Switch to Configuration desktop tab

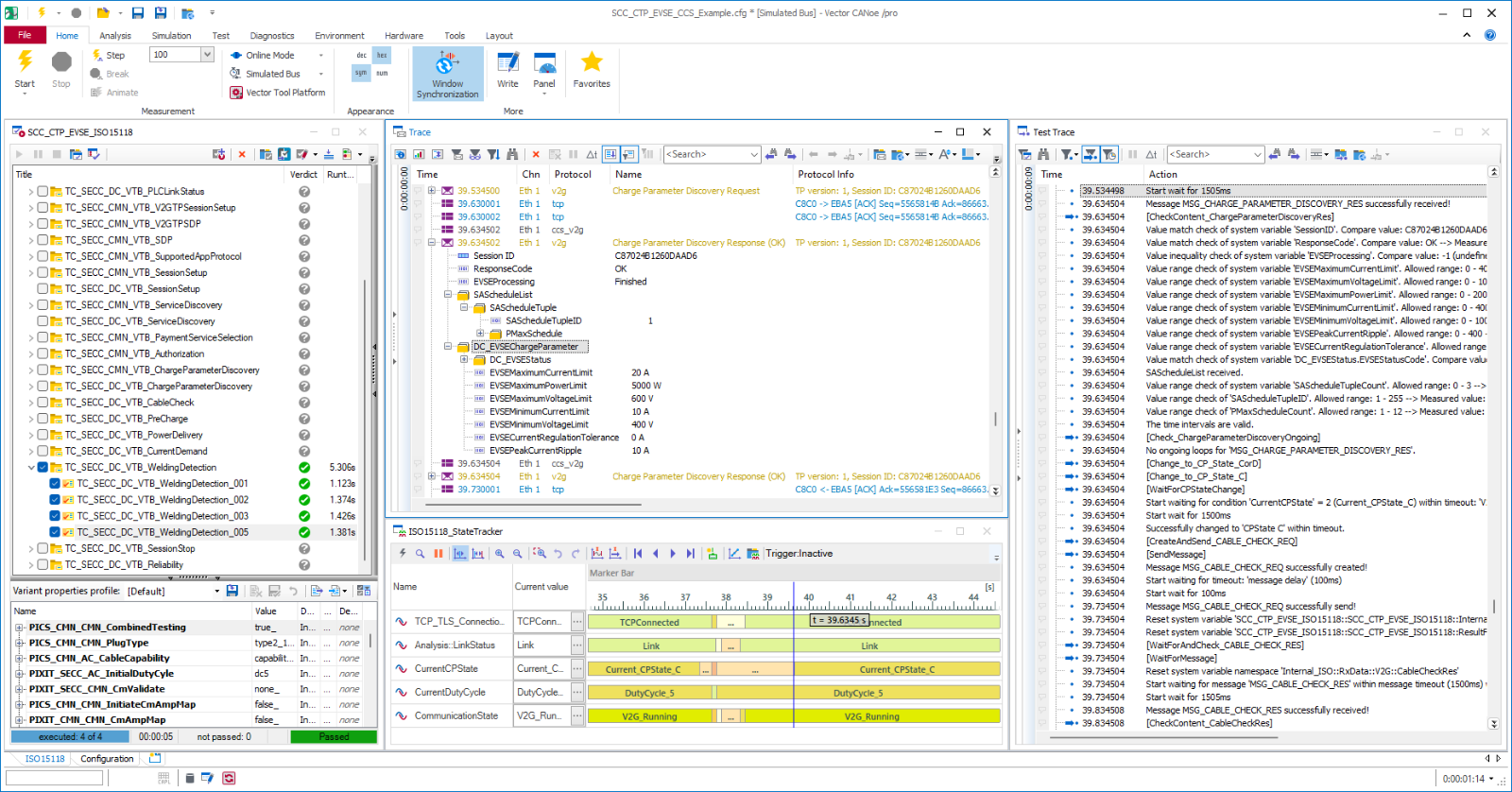coord(107,759)
